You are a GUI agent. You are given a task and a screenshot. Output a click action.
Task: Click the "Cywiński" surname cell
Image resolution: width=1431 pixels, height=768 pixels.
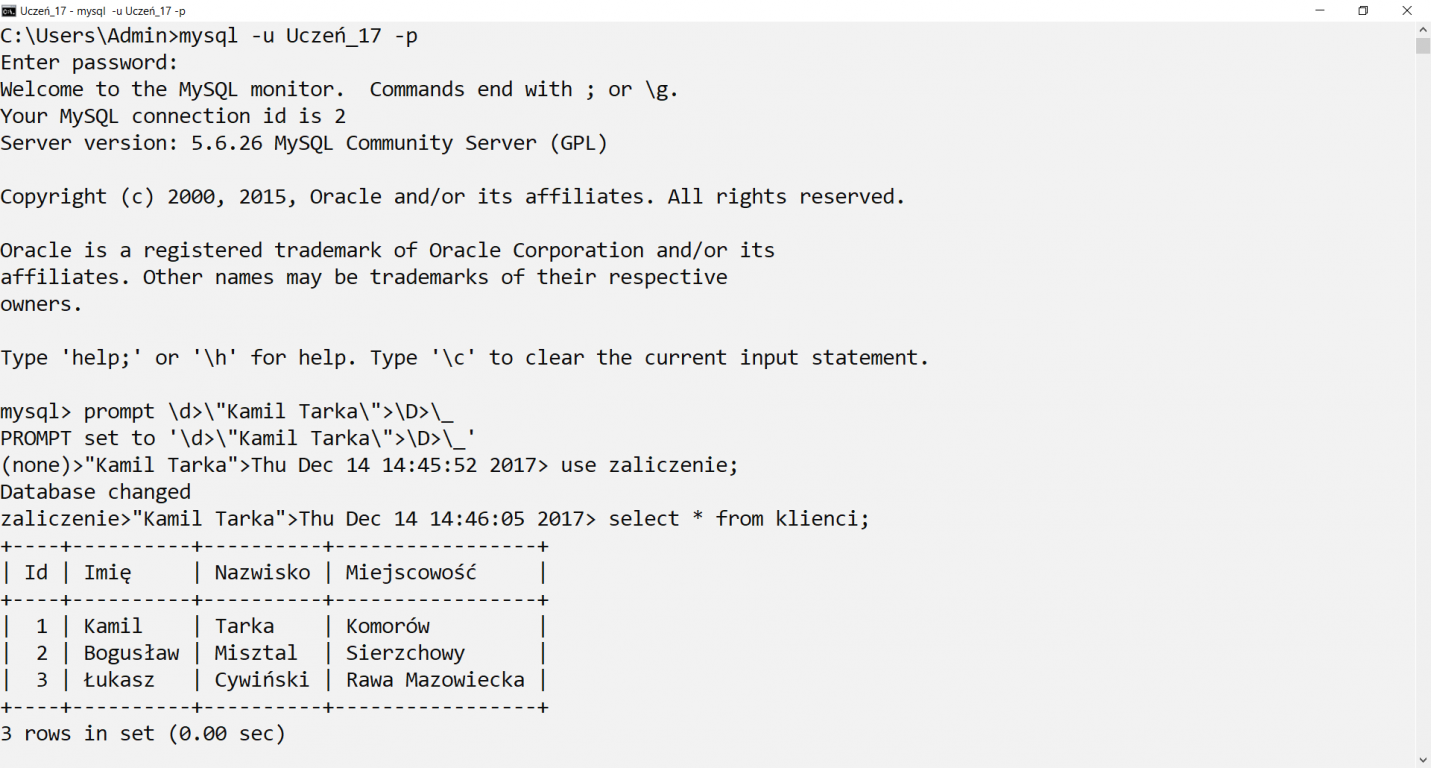pyautogui.click(x=262, y=680)
